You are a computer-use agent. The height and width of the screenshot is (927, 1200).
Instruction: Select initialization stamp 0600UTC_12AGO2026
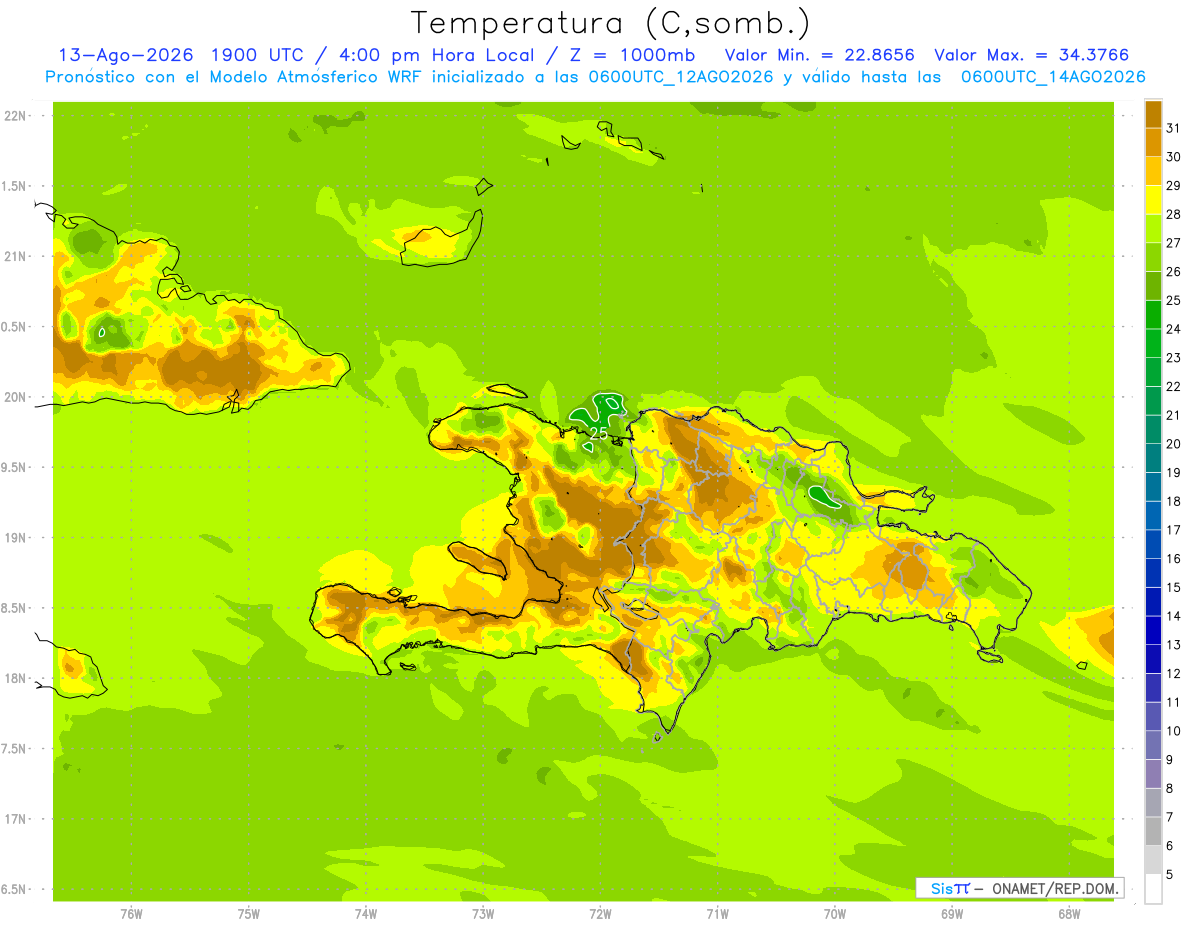[x=682, y=77]
